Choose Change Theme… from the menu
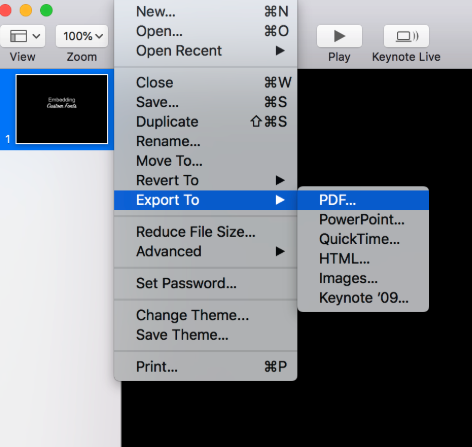The width and height of the screenshot is (472, 447). (205, 315)
